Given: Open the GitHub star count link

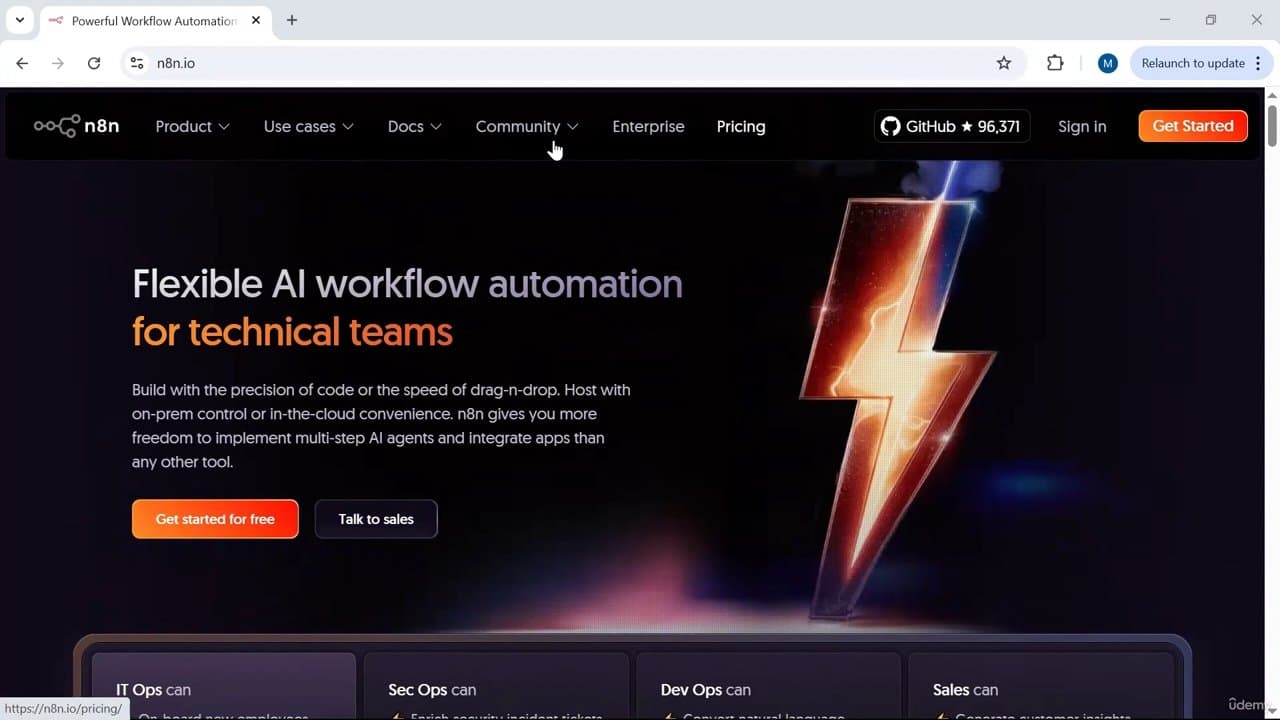Looking at the screenshot, I should coord(951,126).
